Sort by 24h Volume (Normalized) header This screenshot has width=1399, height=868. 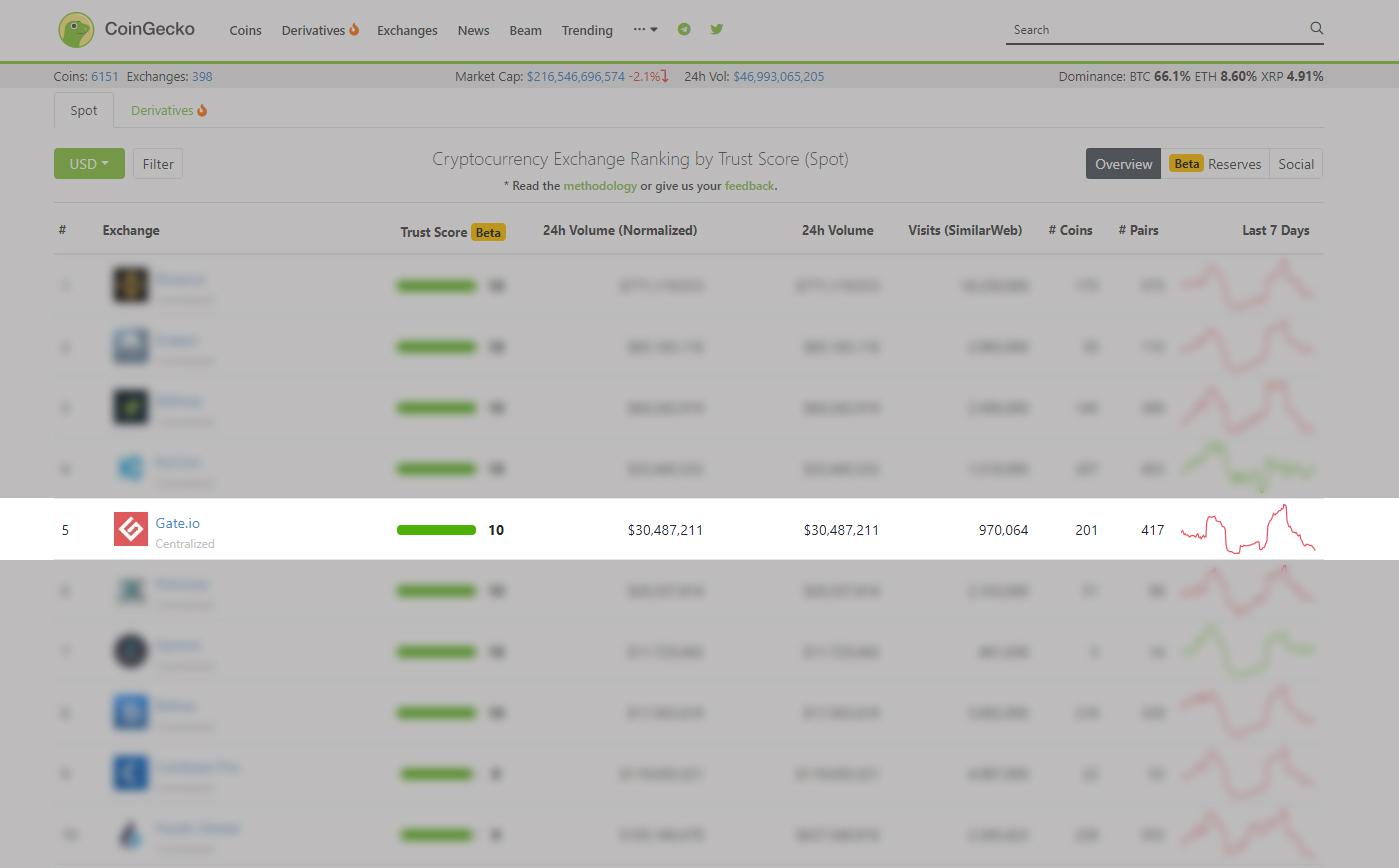pos(620,230)
